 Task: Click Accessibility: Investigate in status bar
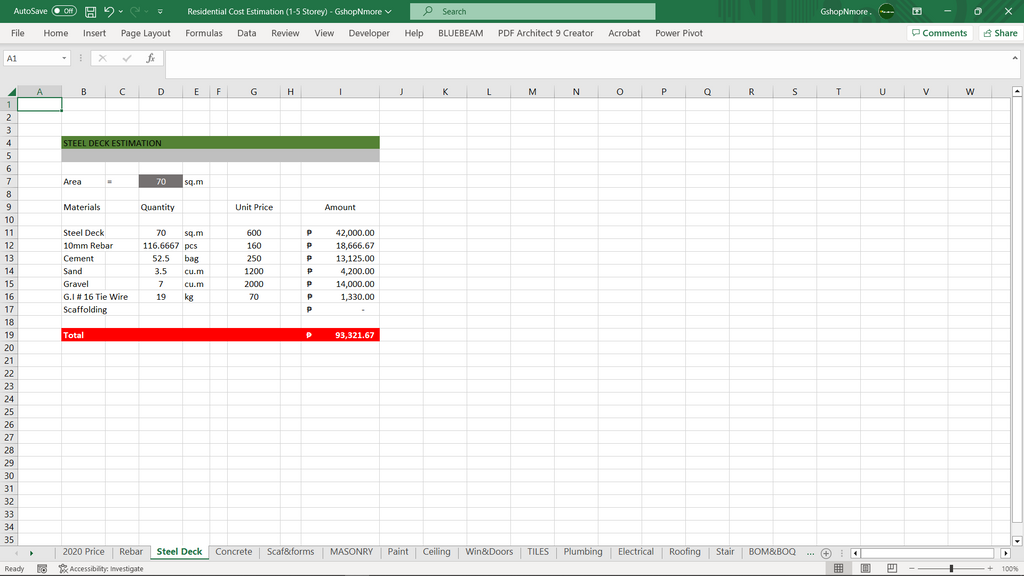pos(101,569)
